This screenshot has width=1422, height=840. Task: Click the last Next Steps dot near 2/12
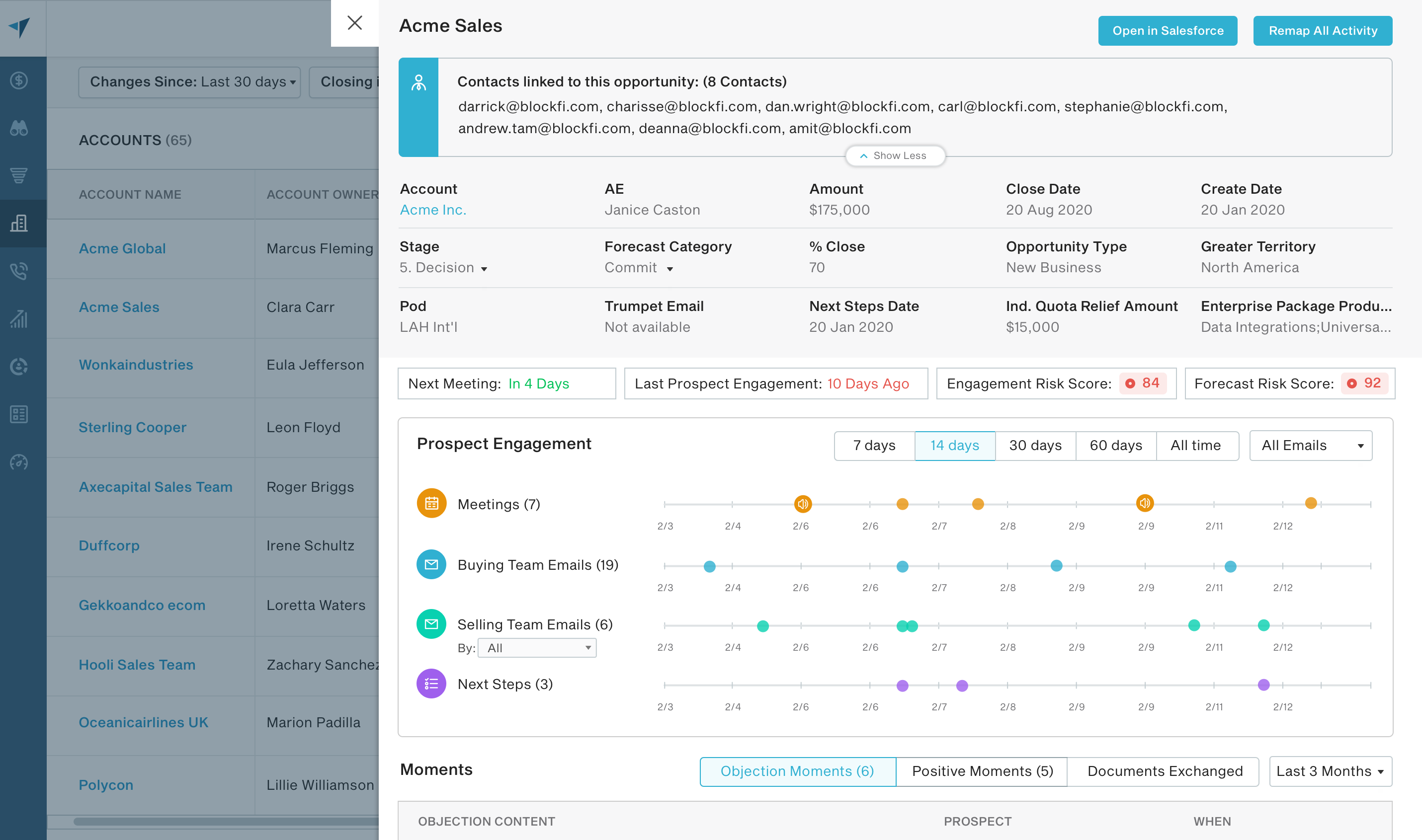[x=1263, y=685]
